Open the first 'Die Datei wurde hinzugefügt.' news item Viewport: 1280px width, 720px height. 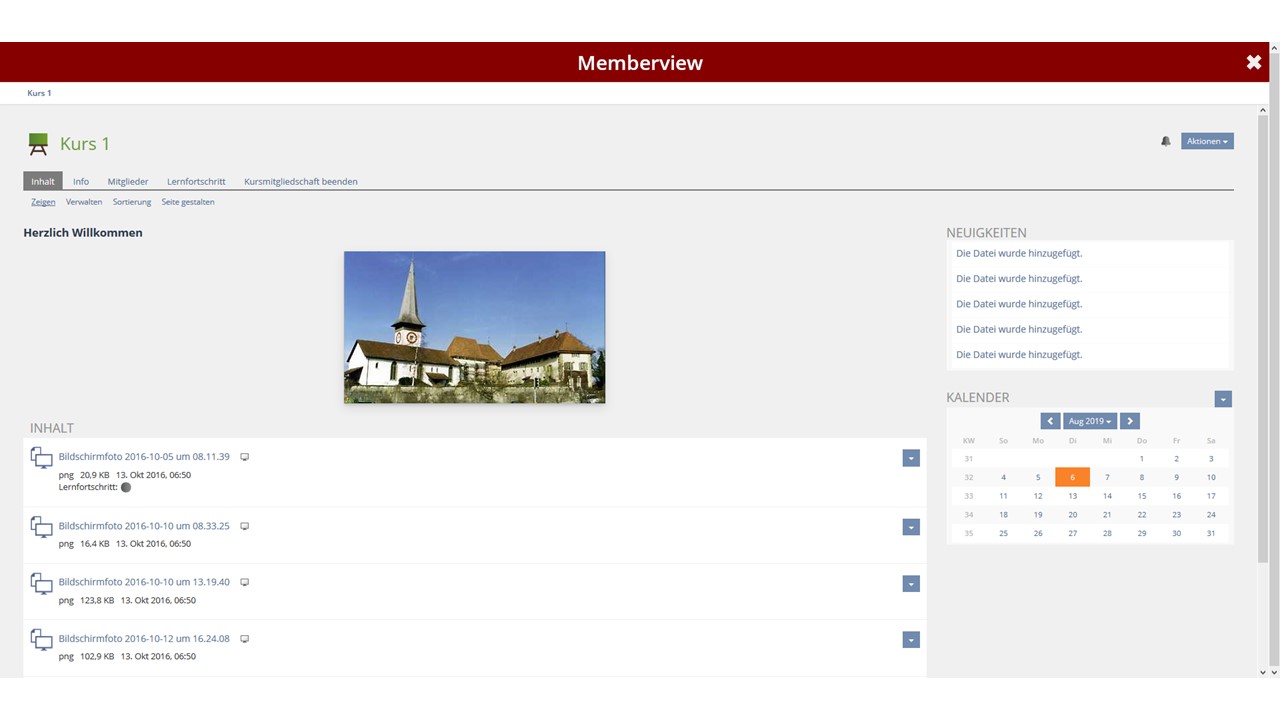click(1019, 253)
